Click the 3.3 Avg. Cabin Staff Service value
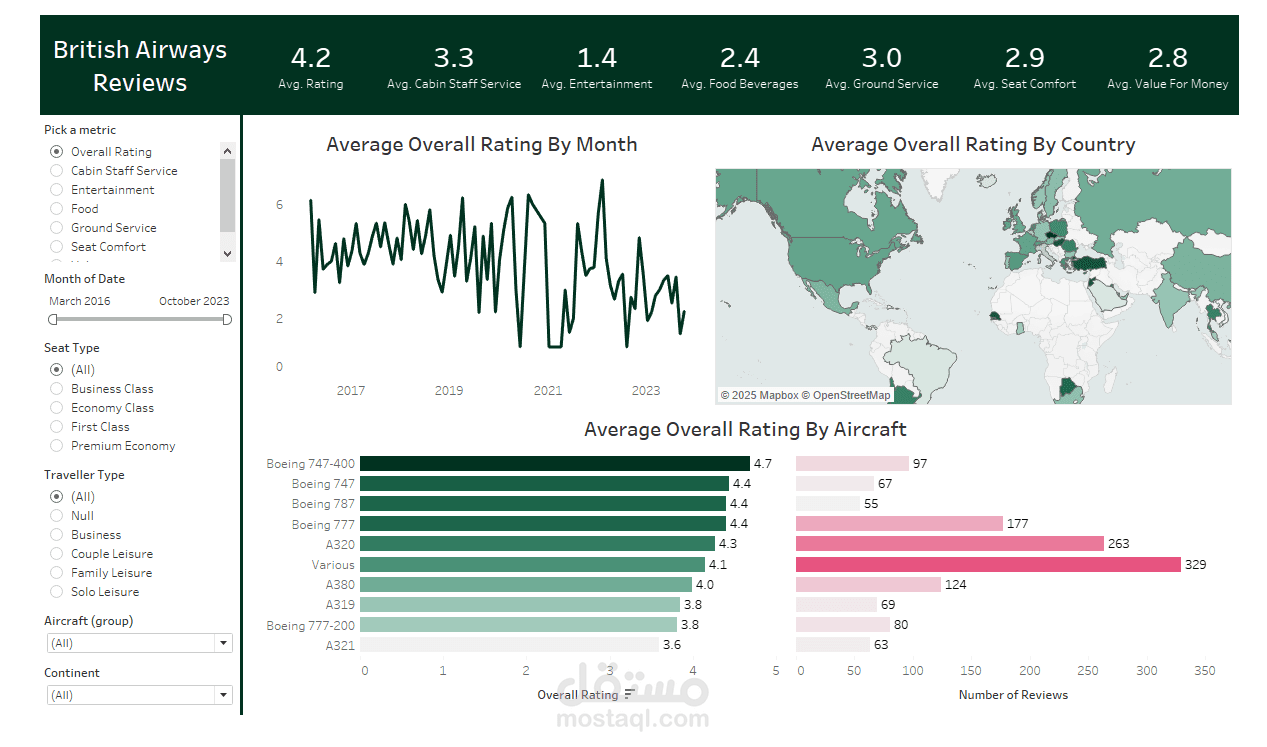Viewport: 1267px width, 747px height. tap(454, 58)
